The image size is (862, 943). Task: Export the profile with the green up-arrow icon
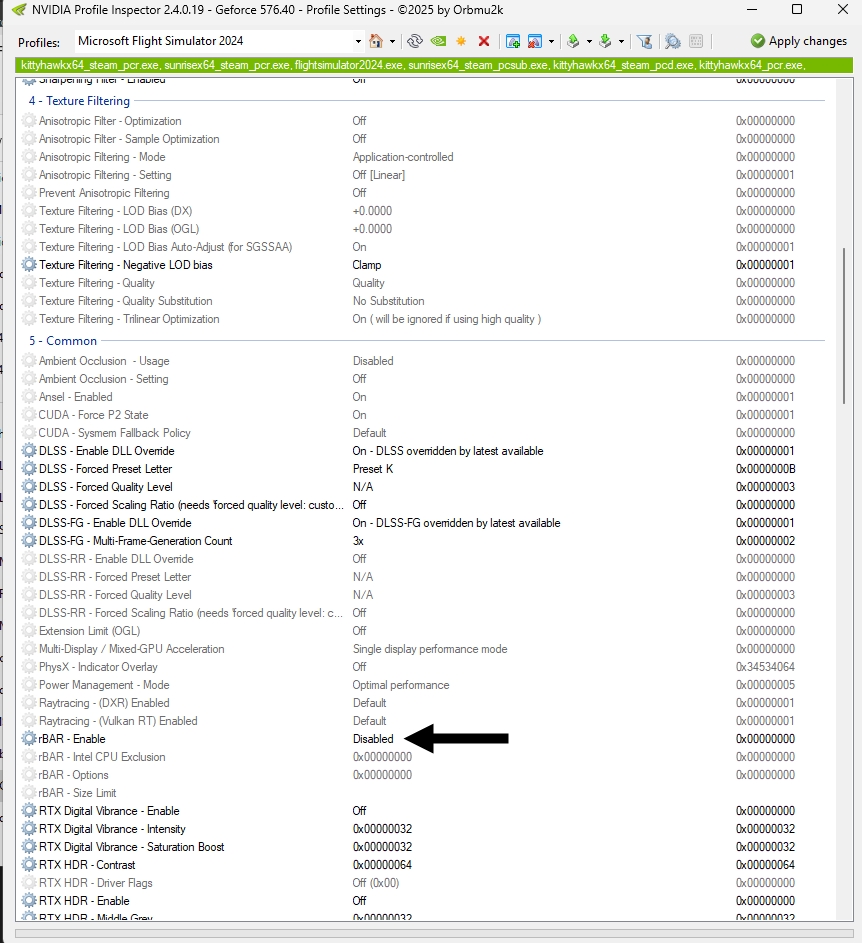click(573, 41)
